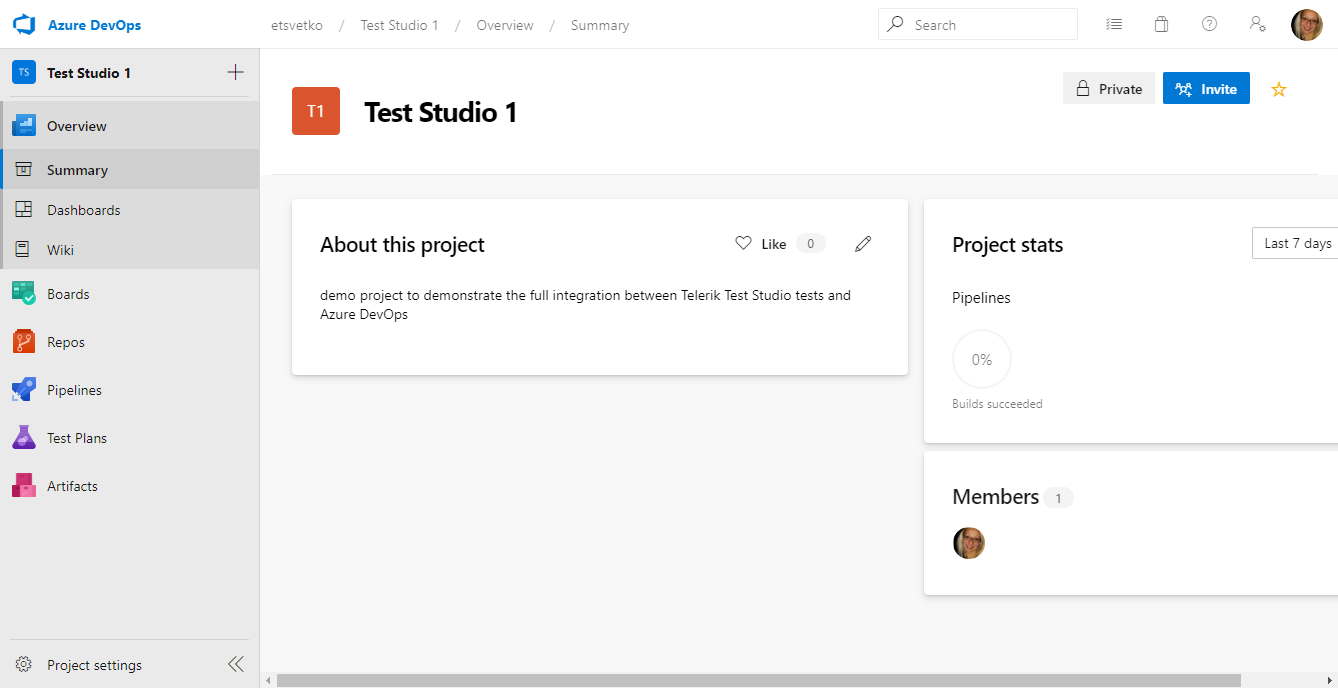1338x688 pixels.
Task: Click the Boards icon
Action: 24,294
